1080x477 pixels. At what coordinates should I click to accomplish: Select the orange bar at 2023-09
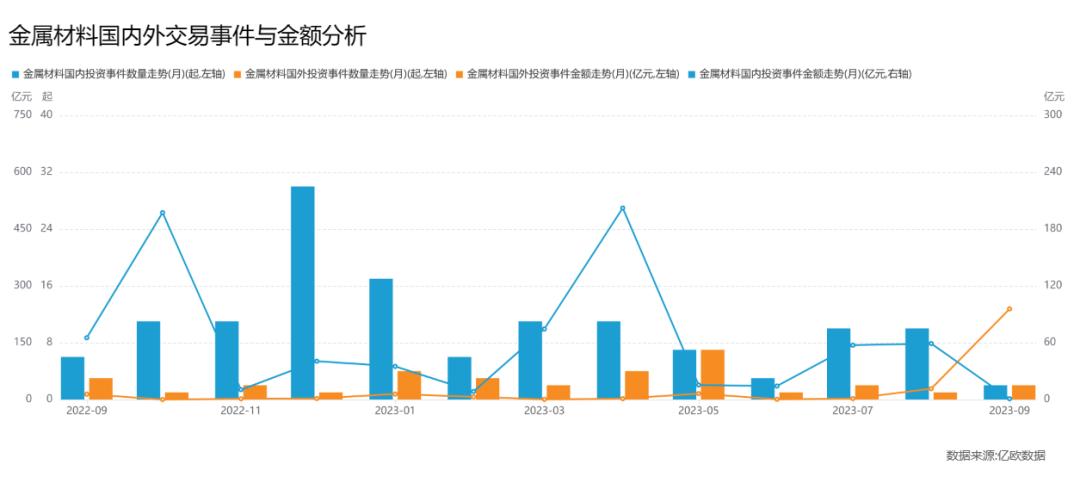coord(1023,391)
